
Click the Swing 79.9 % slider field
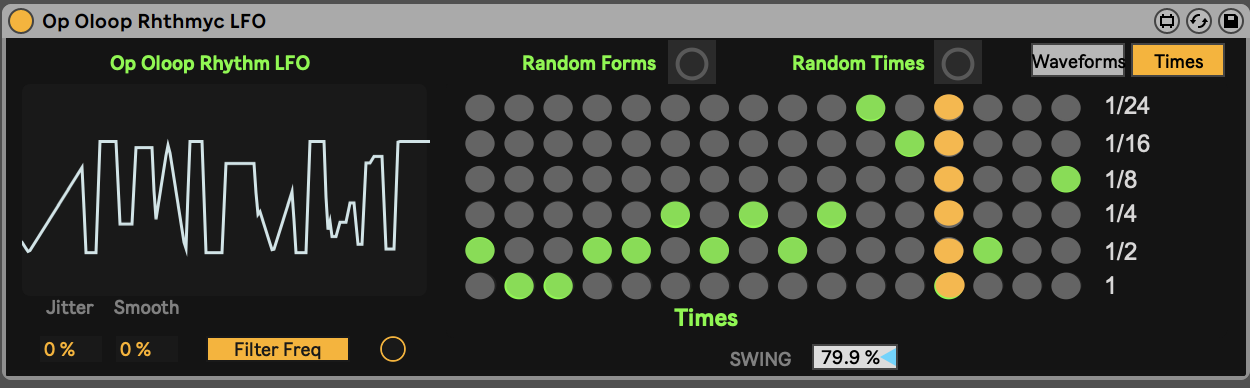[x=855, y=357]
